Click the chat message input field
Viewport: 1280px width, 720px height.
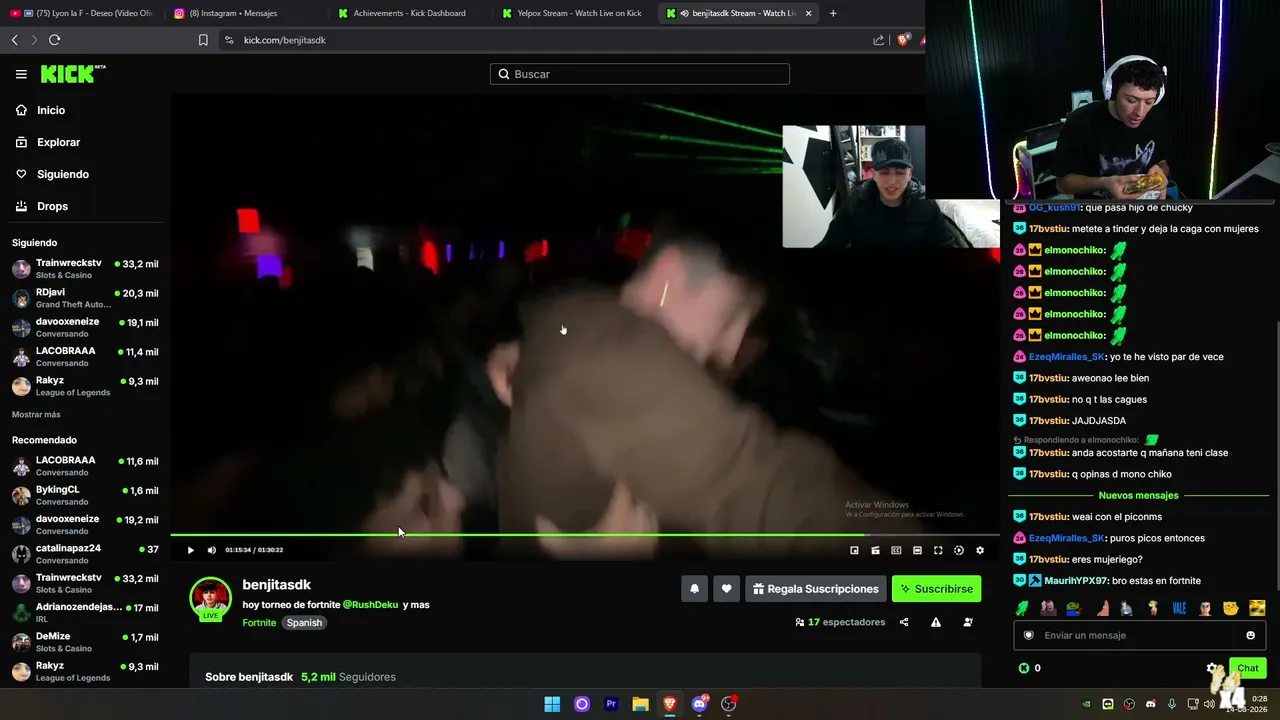coord(1139,635)
